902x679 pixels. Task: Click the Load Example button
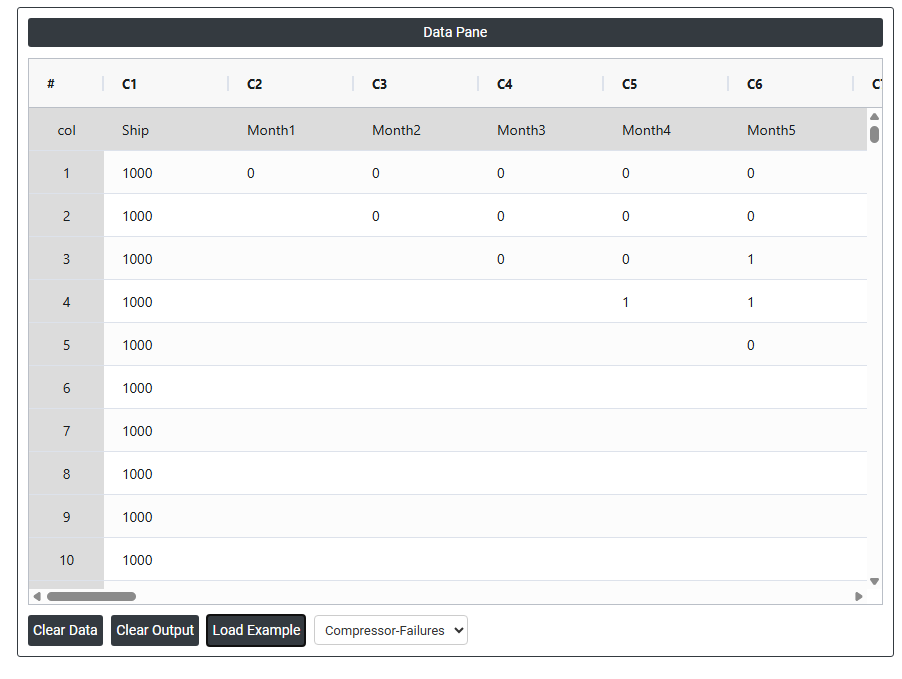tap(256, 630)
